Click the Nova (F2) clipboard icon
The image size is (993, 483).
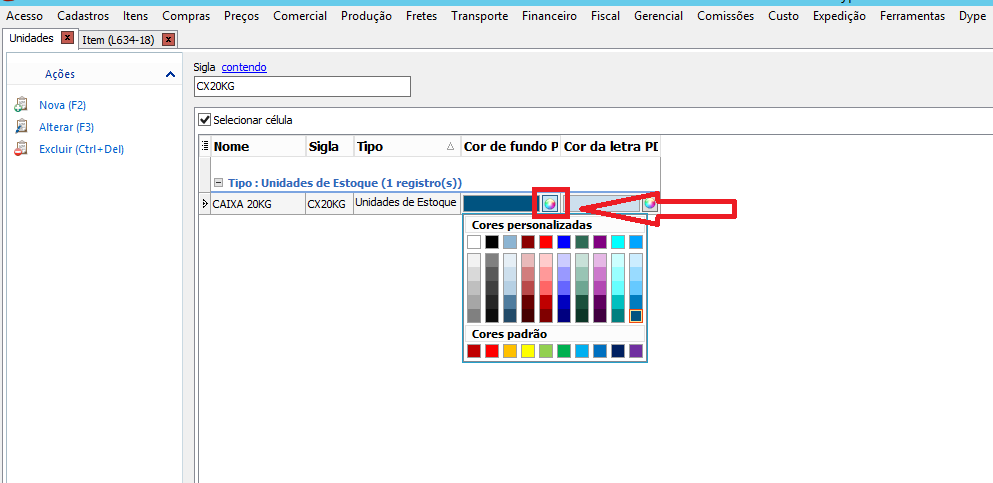point(21,105)
